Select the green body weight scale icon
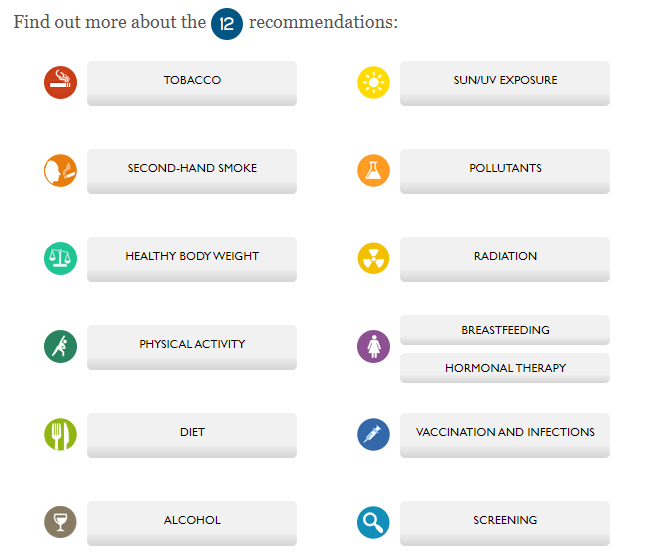 pyautogui.click(x=60, y=258)
